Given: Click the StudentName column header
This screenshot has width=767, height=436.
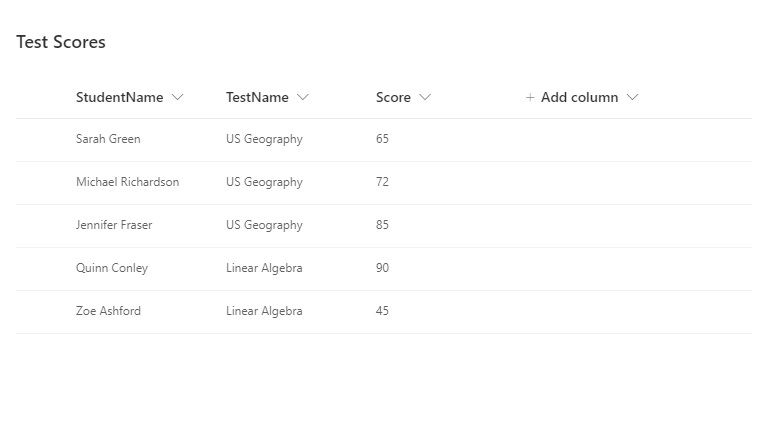Looking at the screenshot, I should [119, 97].
